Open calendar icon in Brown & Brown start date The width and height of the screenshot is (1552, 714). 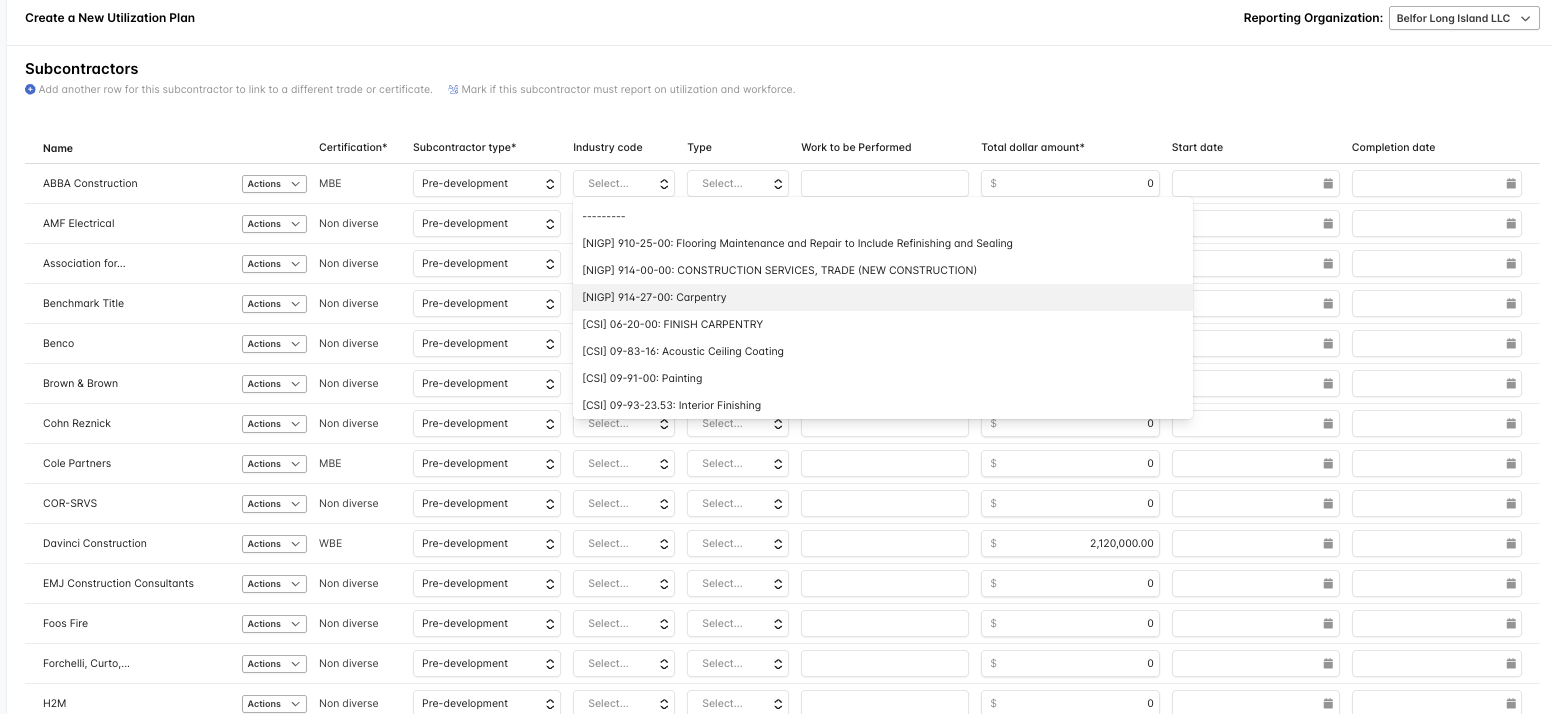click(x=1328, y=384)
